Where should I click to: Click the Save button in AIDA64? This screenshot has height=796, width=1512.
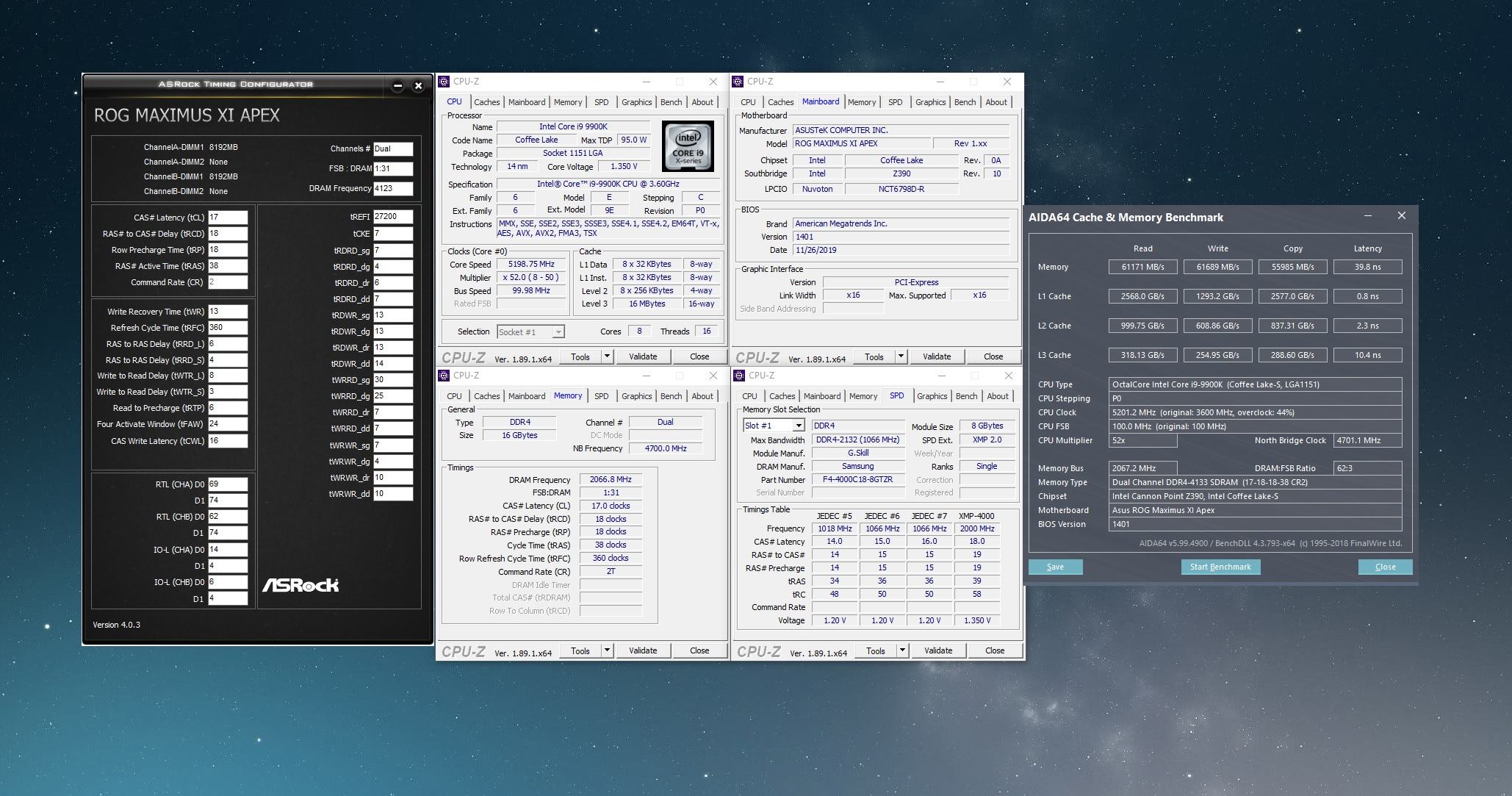pyautogui.click(x=1055, y=567)
